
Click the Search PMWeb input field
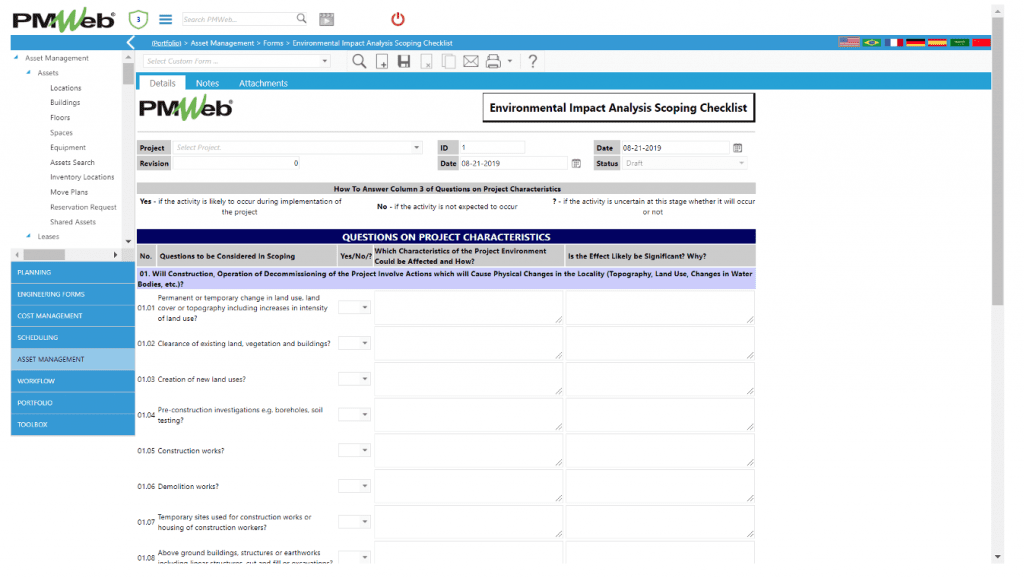click(x=238, y=20)
